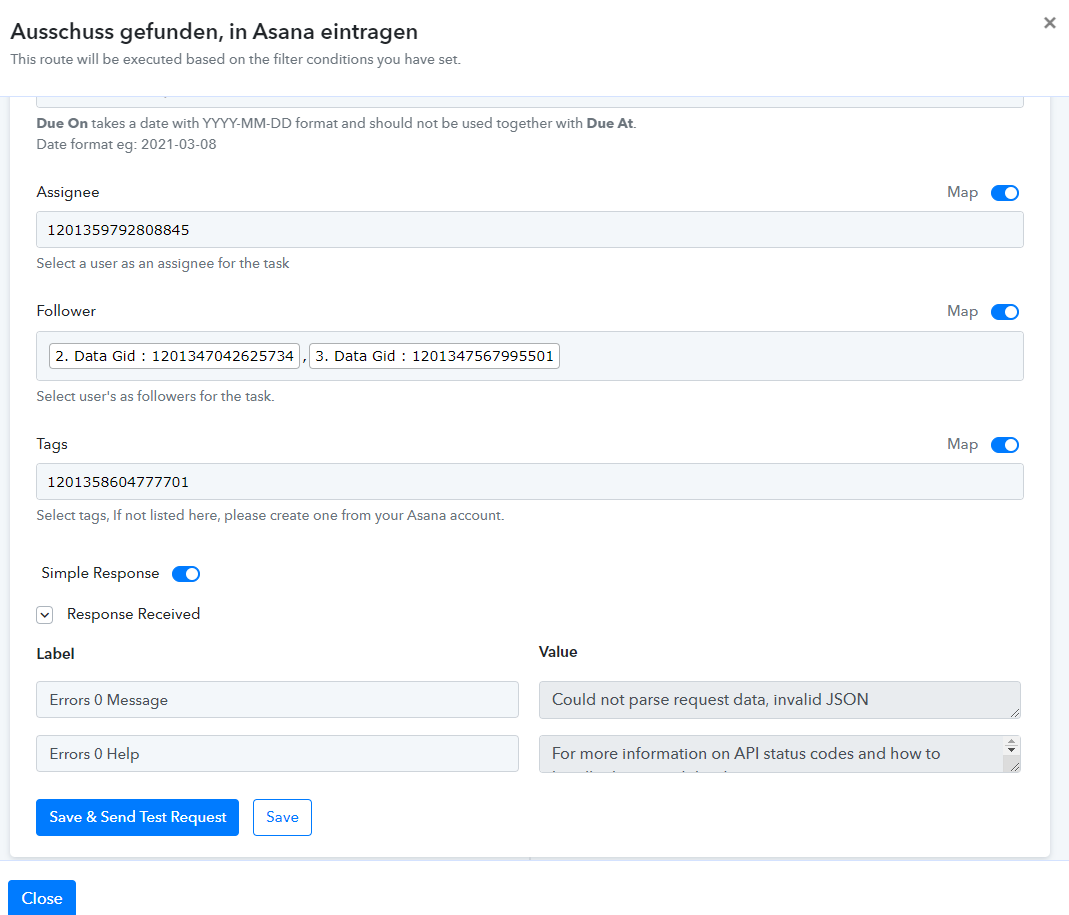Collapse the Response Received section
The height and width of the screenshot is (915, 1069).
45,615
